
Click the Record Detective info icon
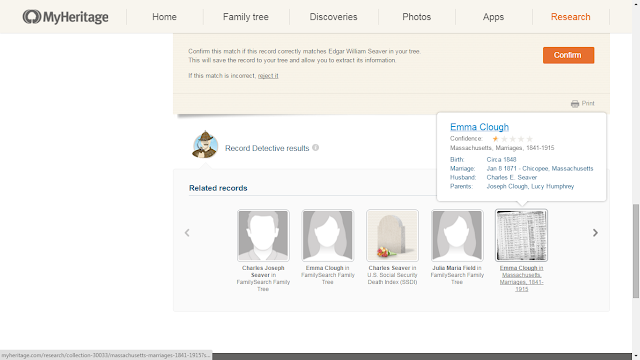[316, 148]
